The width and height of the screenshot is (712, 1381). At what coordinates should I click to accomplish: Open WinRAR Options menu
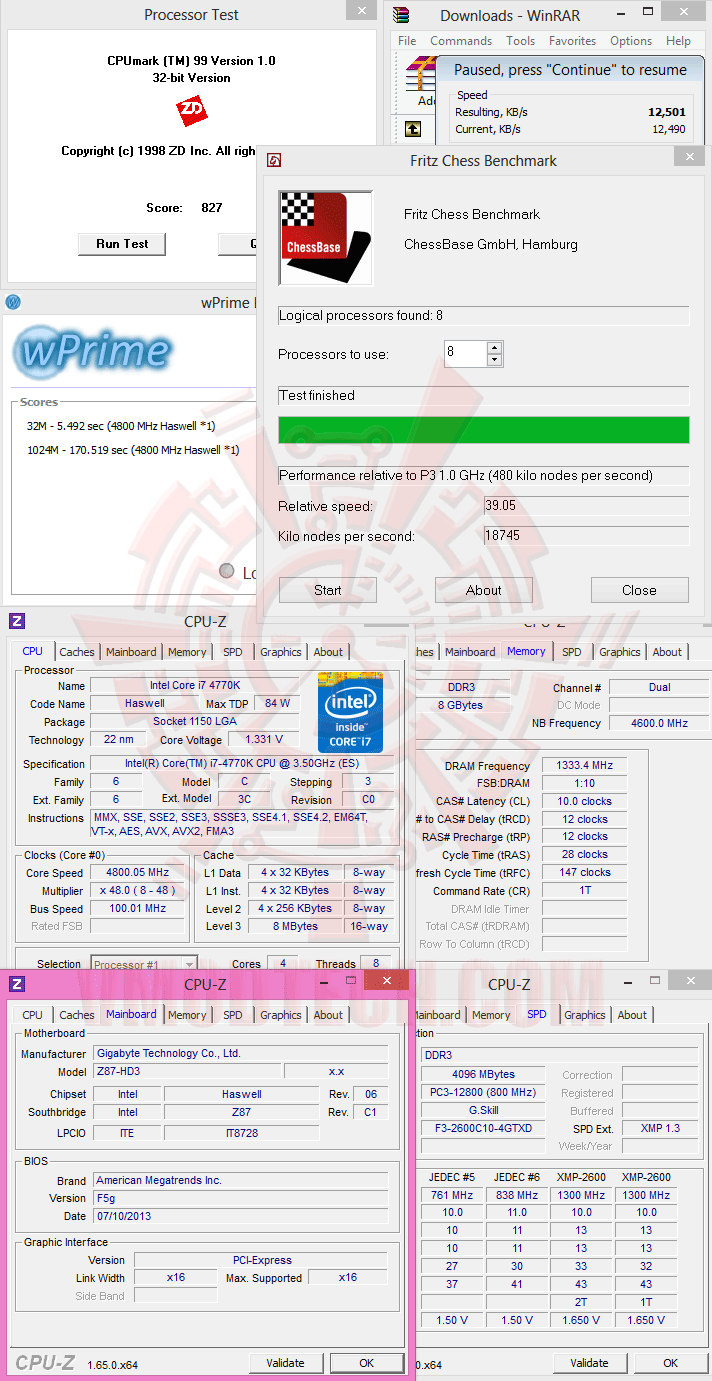(631, 41)
